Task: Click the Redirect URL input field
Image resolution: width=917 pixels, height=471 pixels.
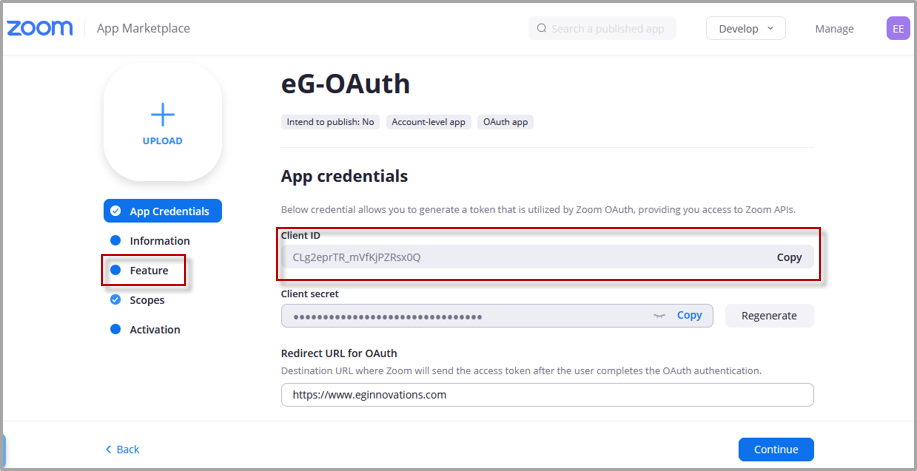Action: click(x=547, y=395)
